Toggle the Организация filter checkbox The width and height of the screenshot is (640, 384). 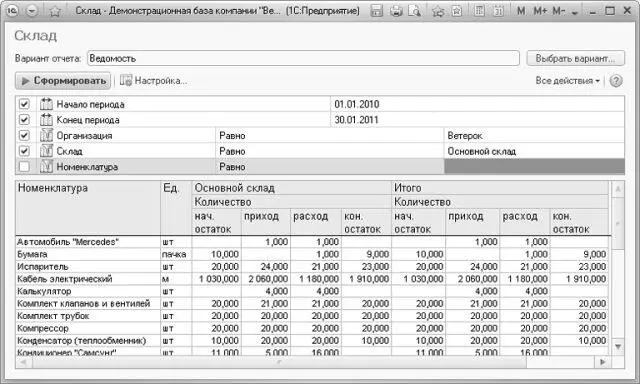pos(24,135)
